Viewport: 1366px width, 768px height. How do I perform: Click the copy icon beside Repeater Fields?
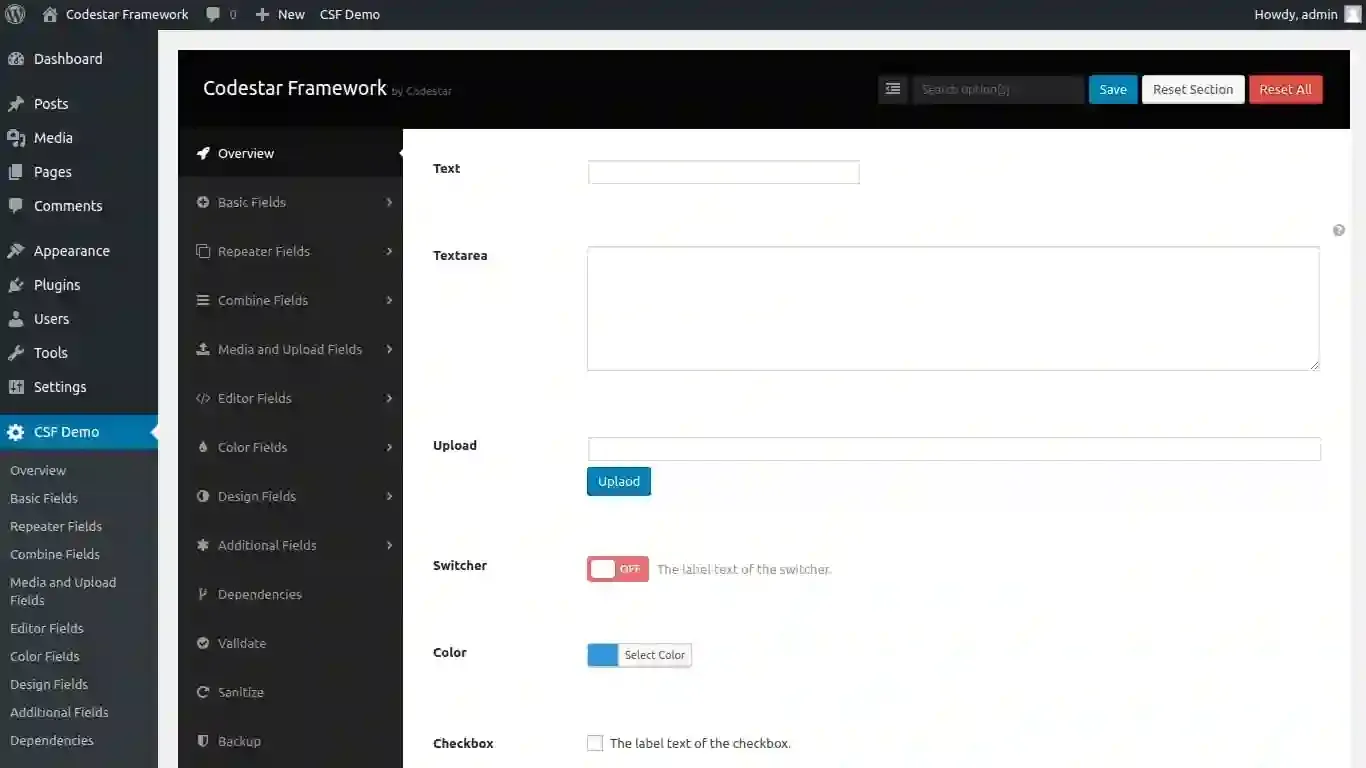(203, 251)
